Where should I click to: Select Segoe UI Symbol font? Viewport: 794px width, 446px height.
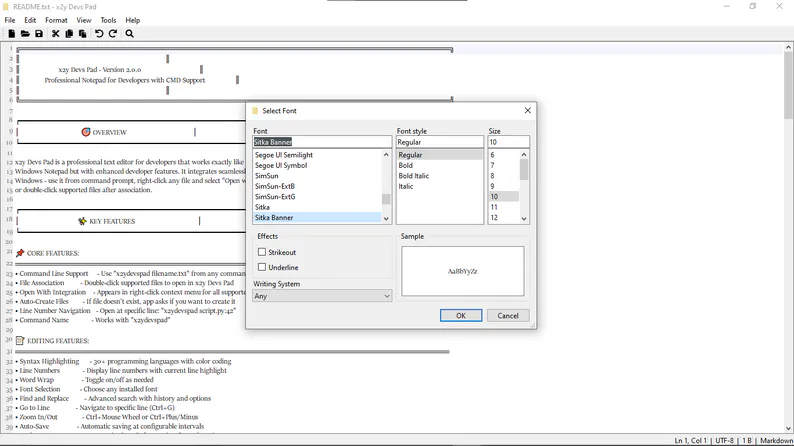317,166
